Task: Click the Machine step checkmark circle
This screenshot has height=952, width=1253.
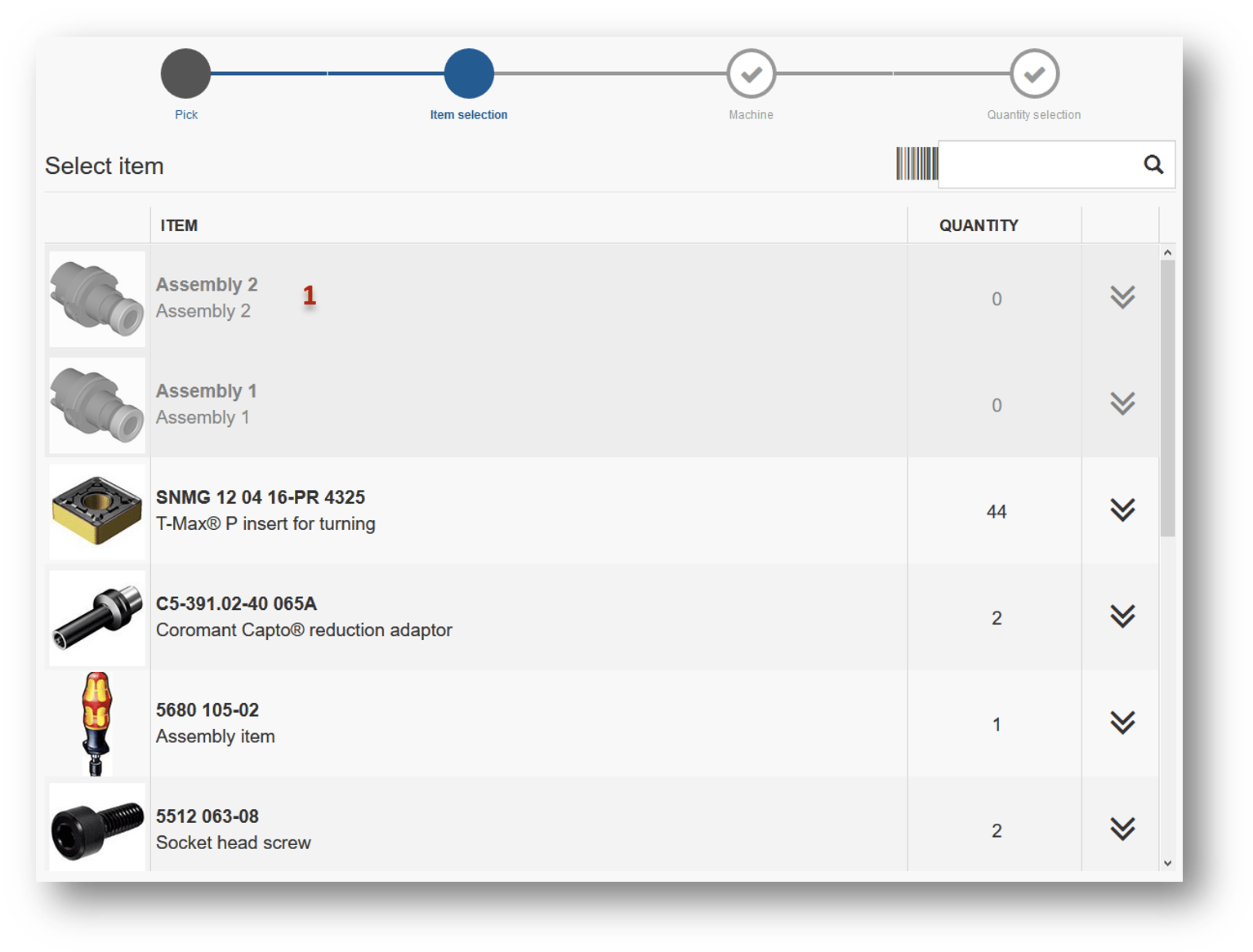Action: pyautogui.click(x=751, y=73)
